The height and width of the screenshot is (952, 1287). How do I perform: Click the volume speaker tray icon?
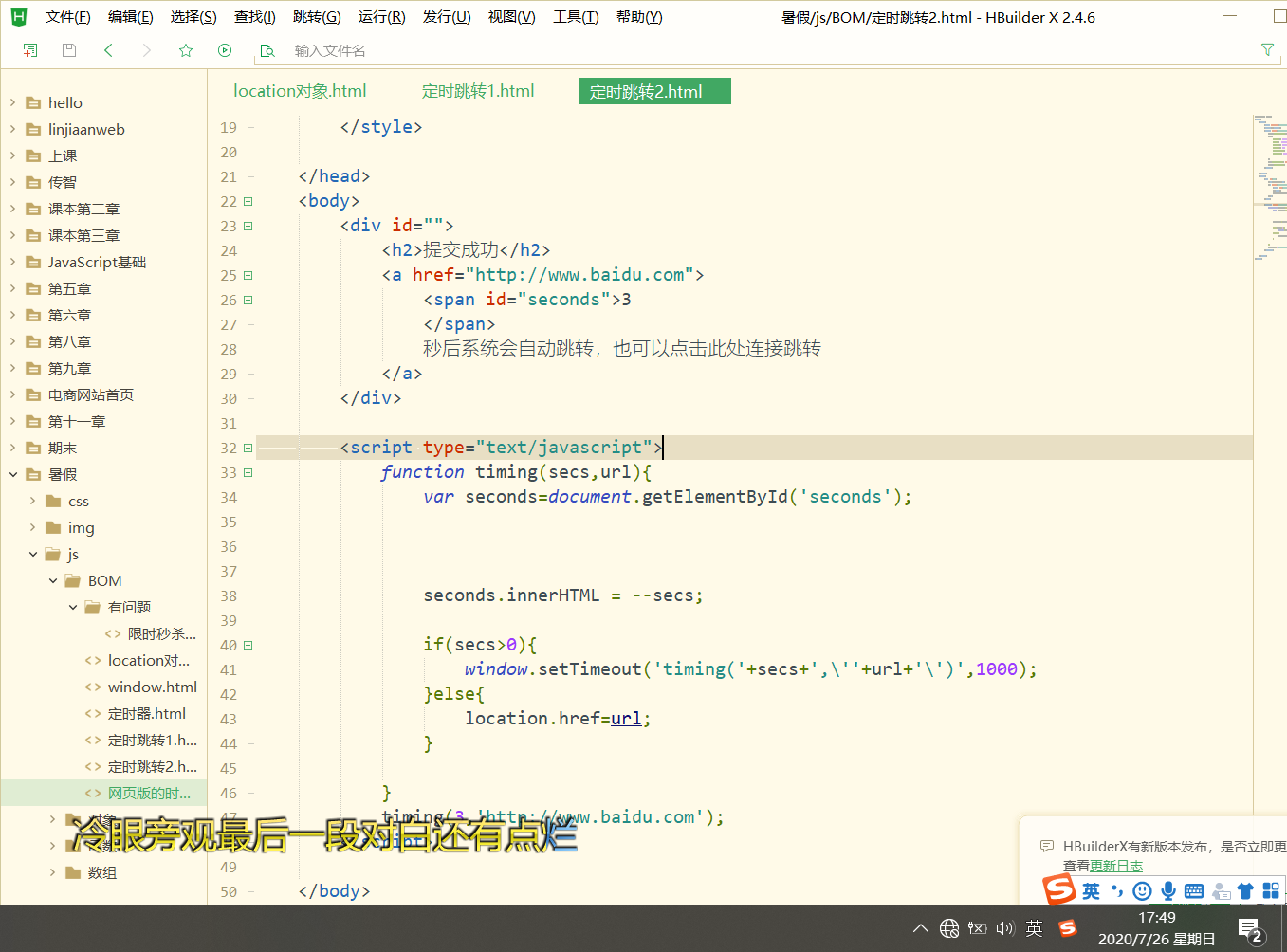[1005, 928]
